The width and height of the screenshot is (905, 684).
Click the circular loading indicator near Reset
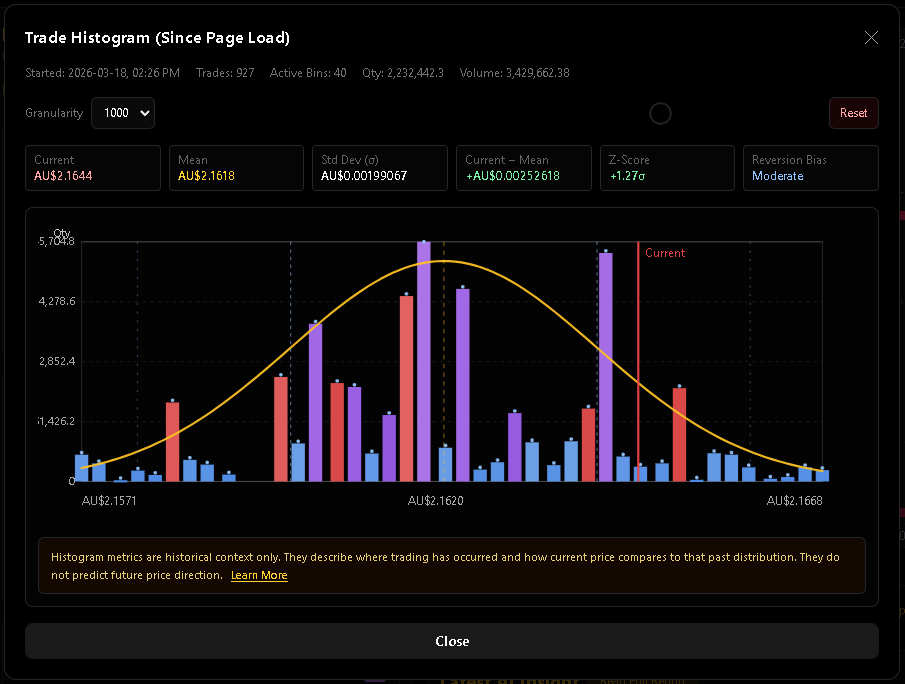(660, 114)
